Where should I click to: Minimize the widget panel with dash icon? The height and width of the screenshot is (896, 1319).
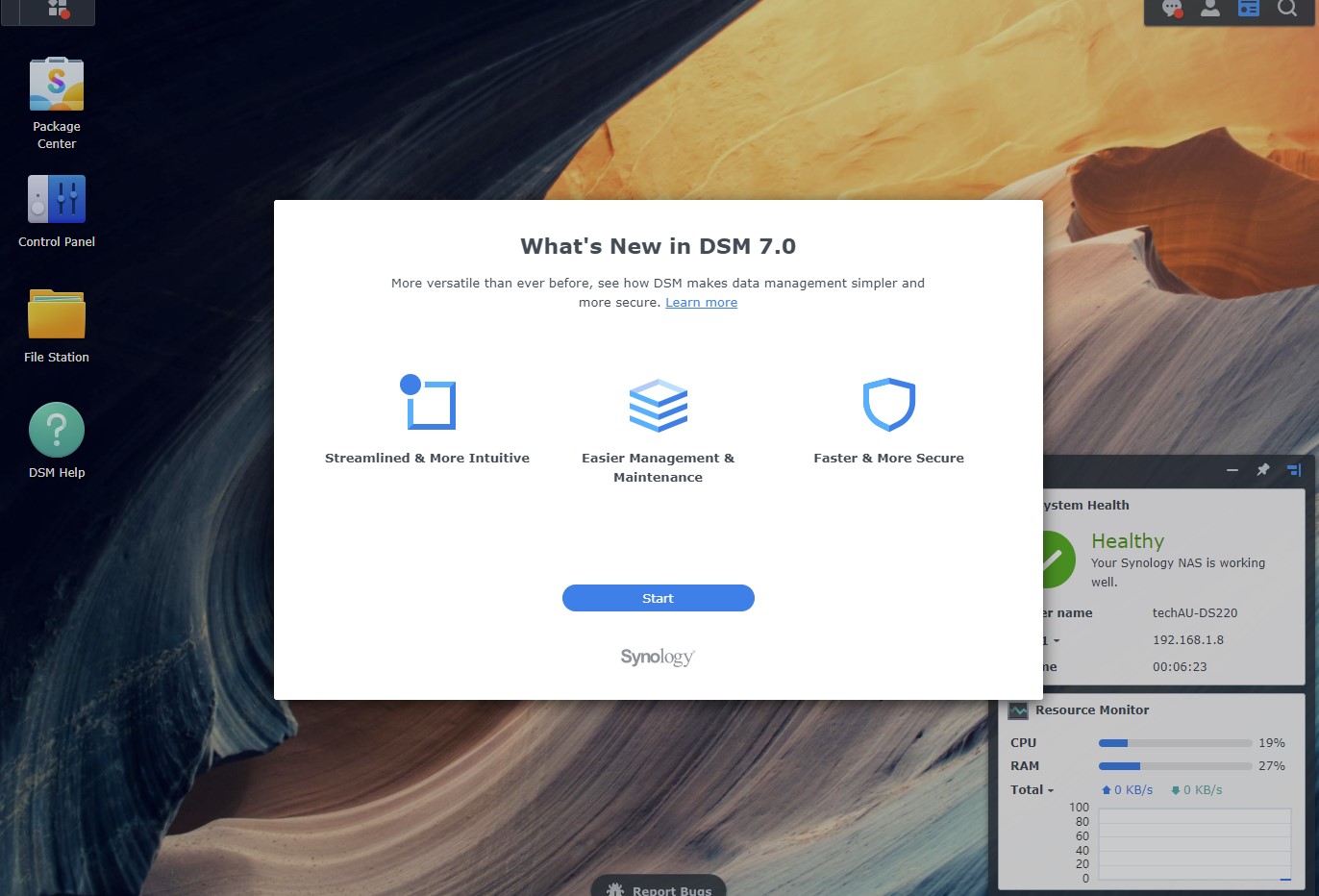coord(1232,470)
